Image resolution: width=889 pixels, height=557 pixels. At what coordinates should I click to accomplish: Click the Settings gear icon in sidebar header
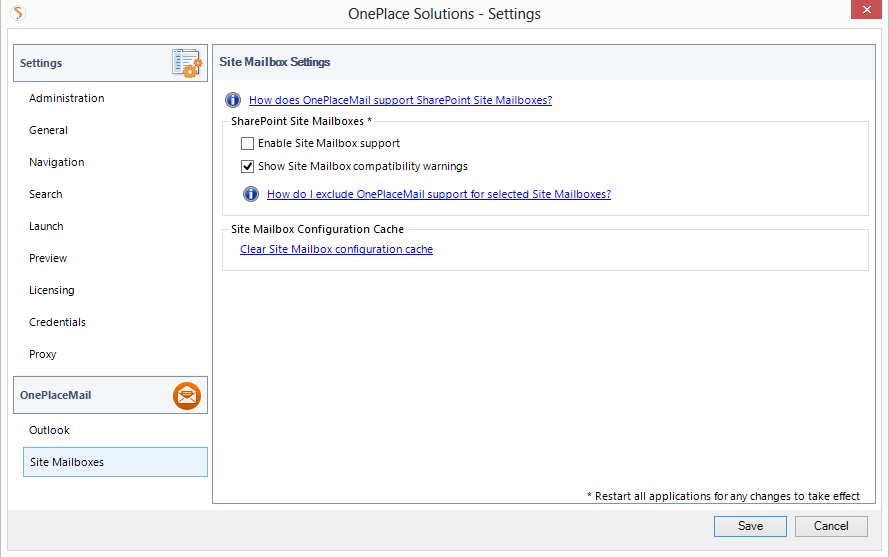(x=187, y=63)
